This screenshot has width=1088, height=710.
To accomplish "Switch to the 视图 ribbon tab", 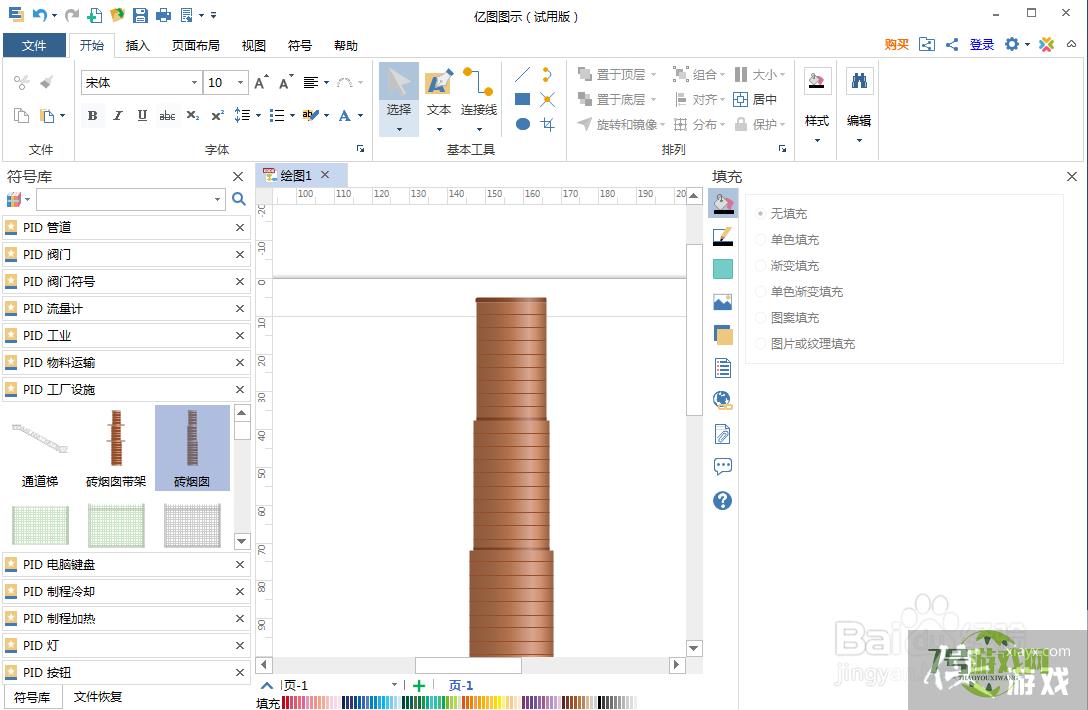I will [253, 46].
